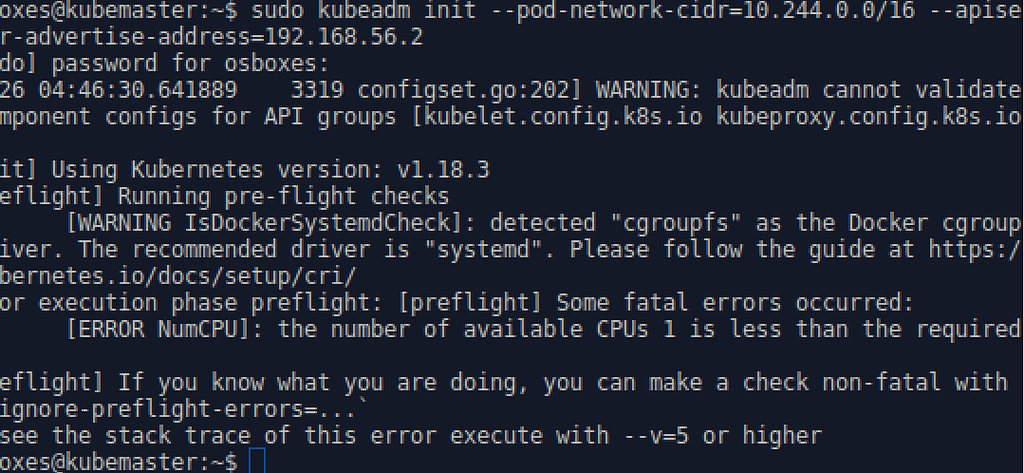Image resolution: width=1024 pixels, height=473 pixels.
Task: Select the quoted "cgroupfs" word
Action: (676, 223)
